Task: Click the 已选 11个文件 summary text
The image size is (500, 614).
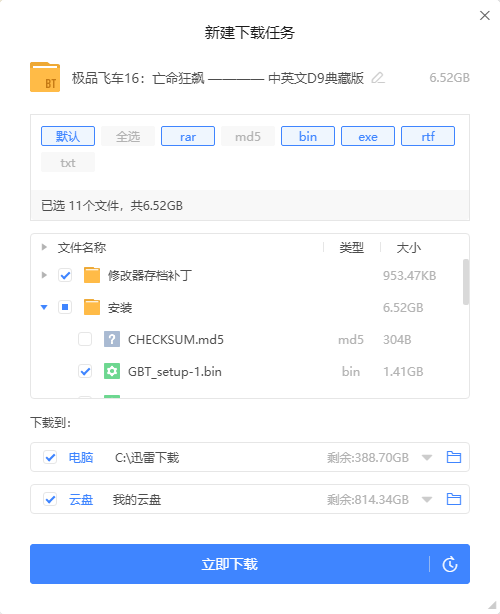Action: 112,205
